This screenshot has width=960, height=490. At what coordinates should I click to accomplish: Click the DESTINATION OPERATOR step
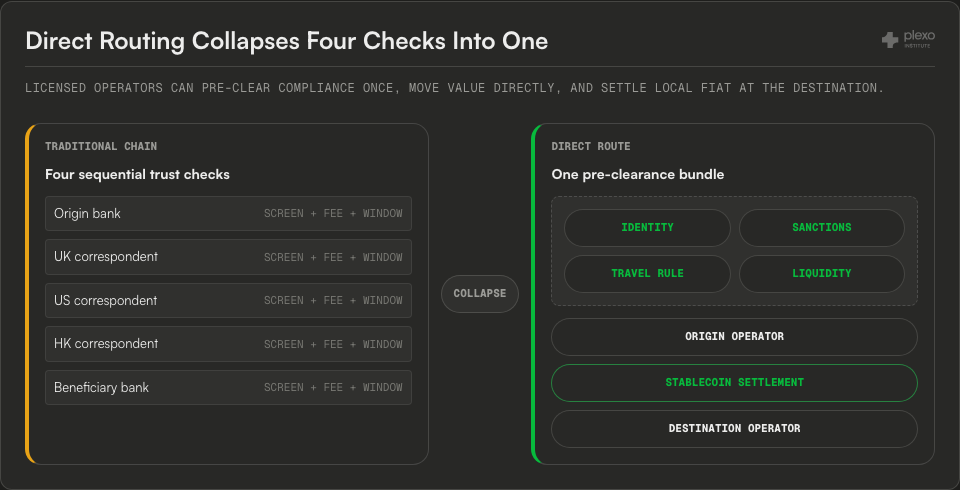click(x=734, y=429)
